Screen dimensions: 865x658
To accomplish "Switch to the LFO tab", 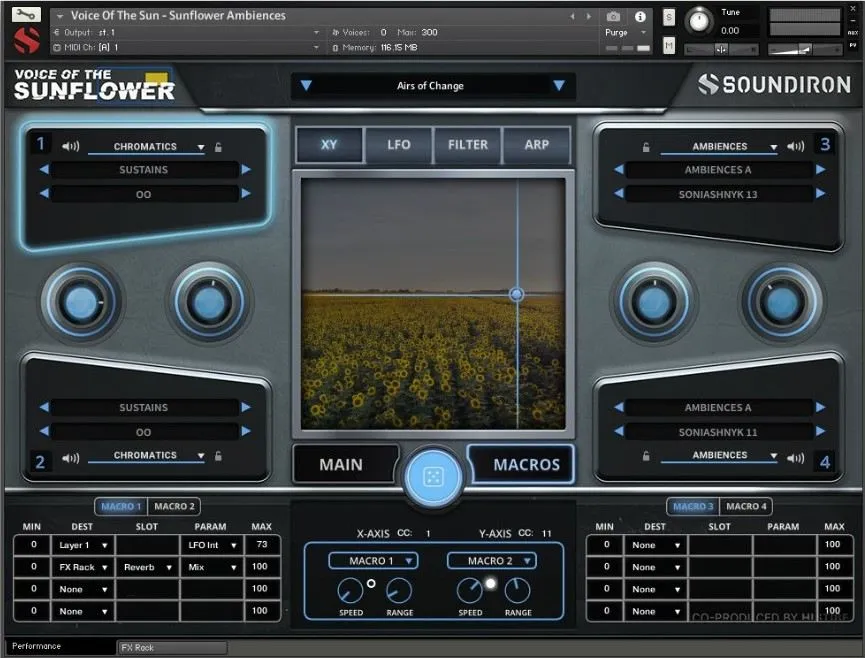I will pyautogui.click(x=398, y=145).
